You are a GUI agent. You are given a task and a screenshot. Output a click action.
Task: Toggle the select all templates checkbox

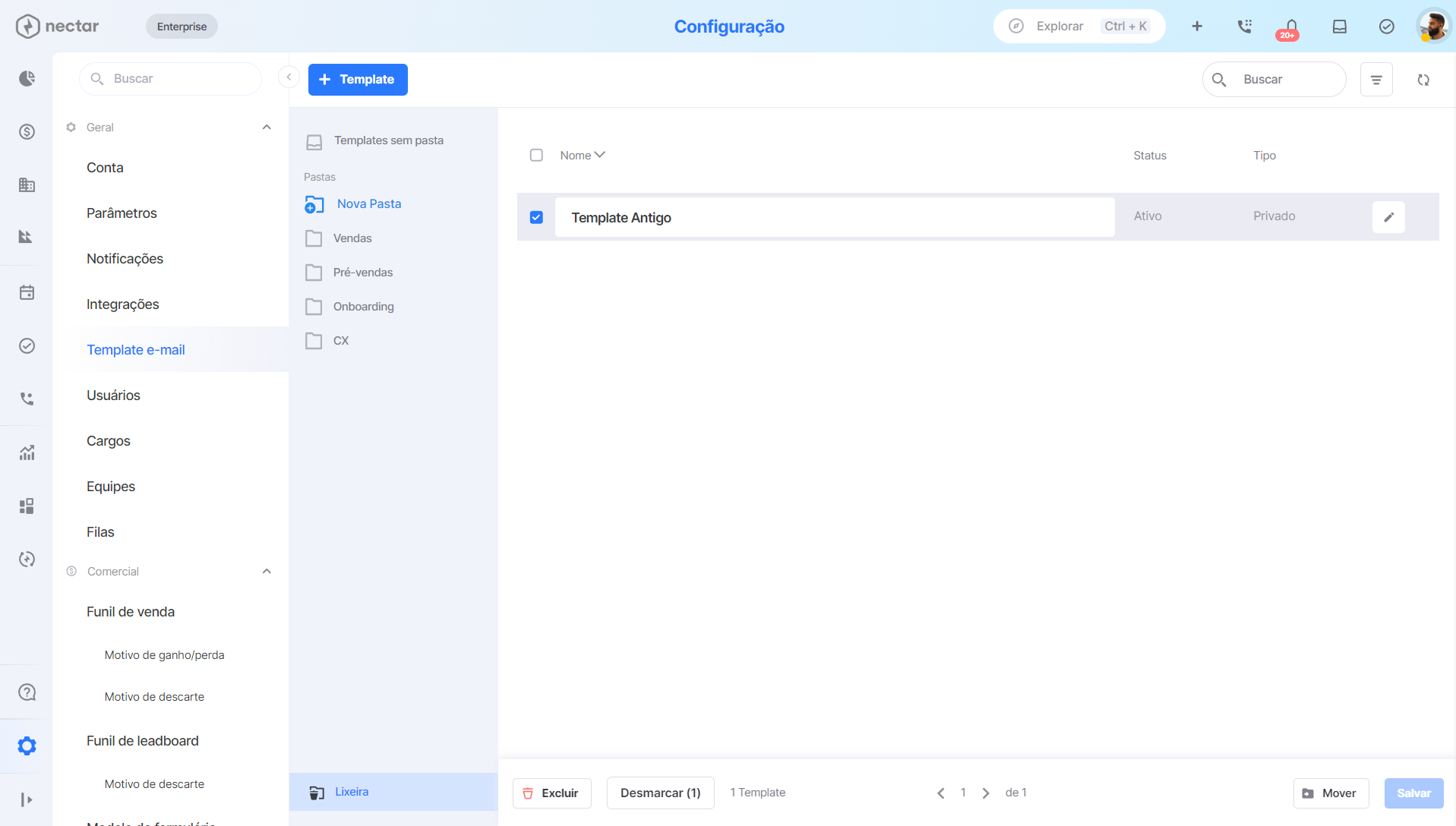click(536, 155)
